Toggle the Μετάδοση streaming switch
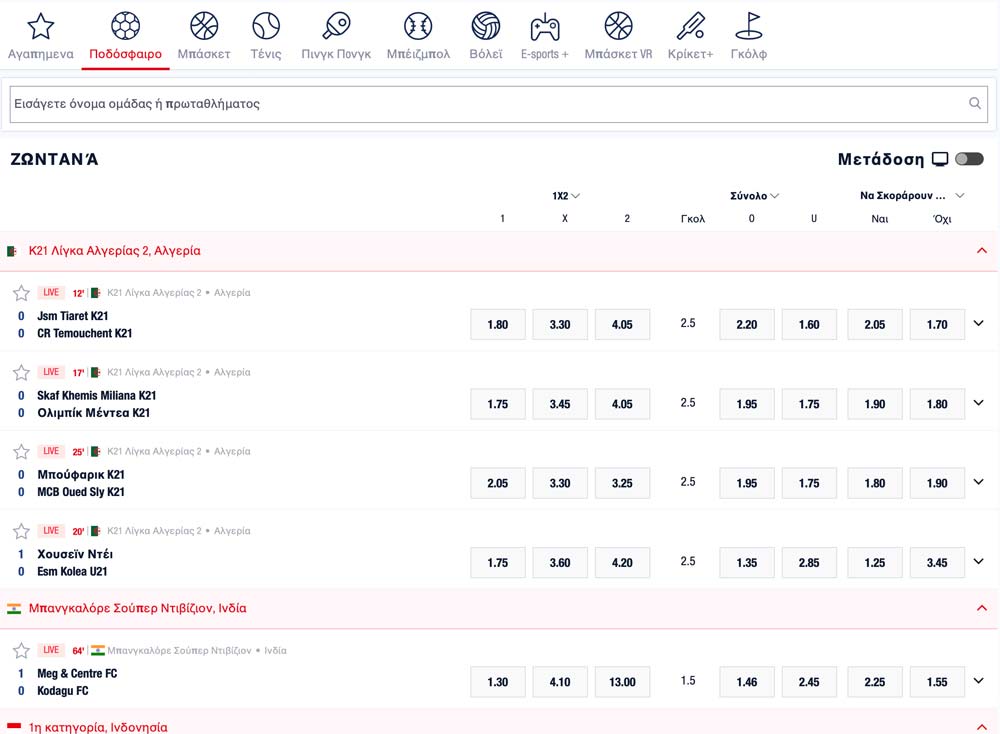This screenshot has height=734, width=1000. 969,159
